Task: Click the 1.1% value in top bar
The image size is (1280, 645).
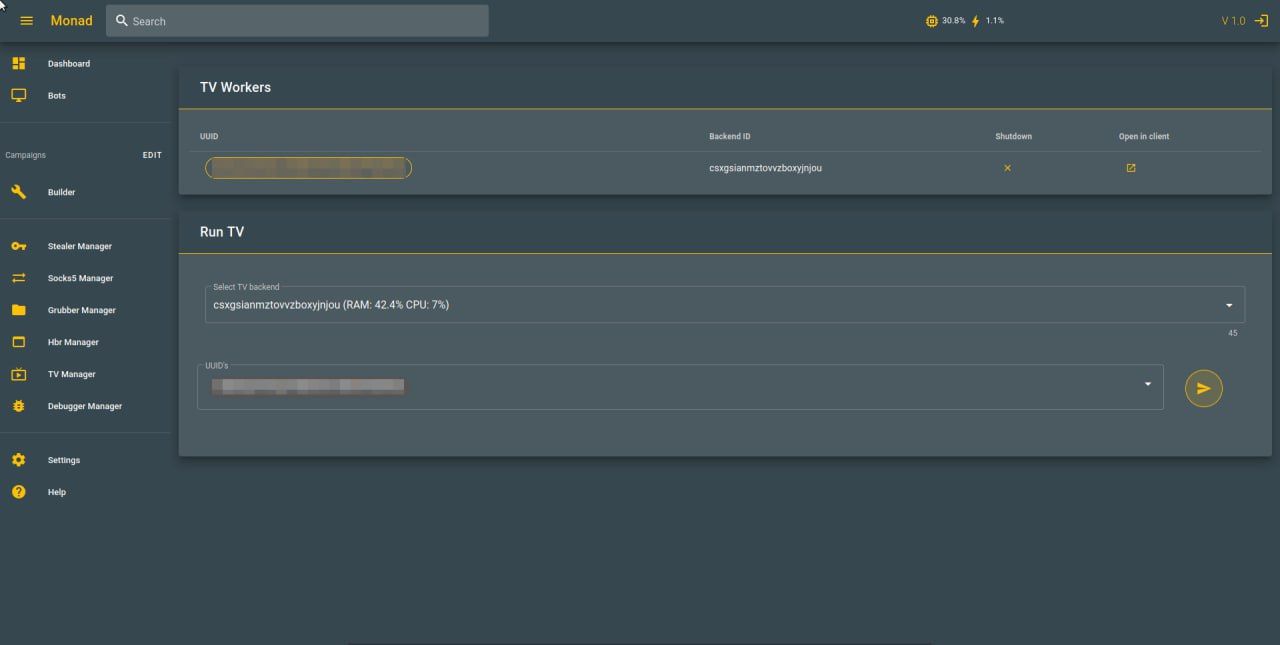Action: [994, 21]
